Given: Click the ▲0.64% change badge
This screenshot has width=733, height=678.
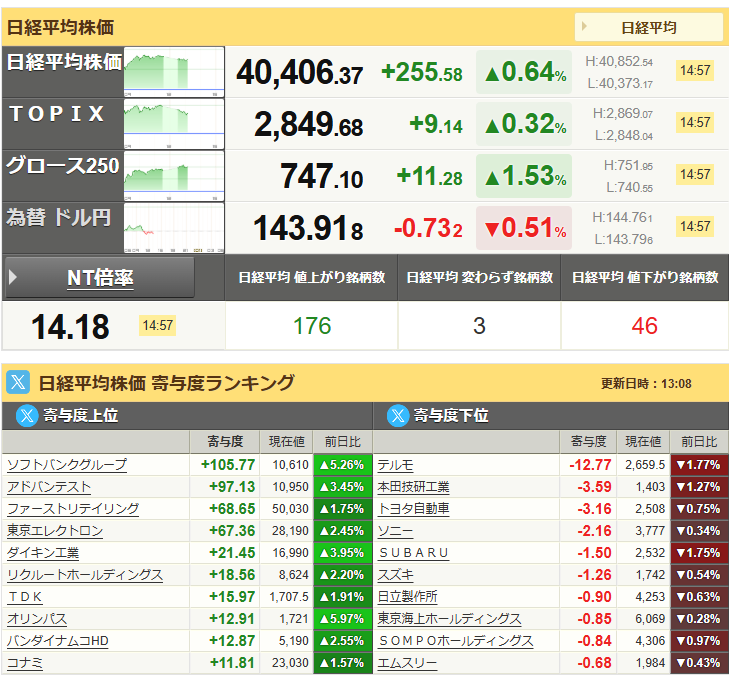Looking at the screenshot, I should click(524, 72).
